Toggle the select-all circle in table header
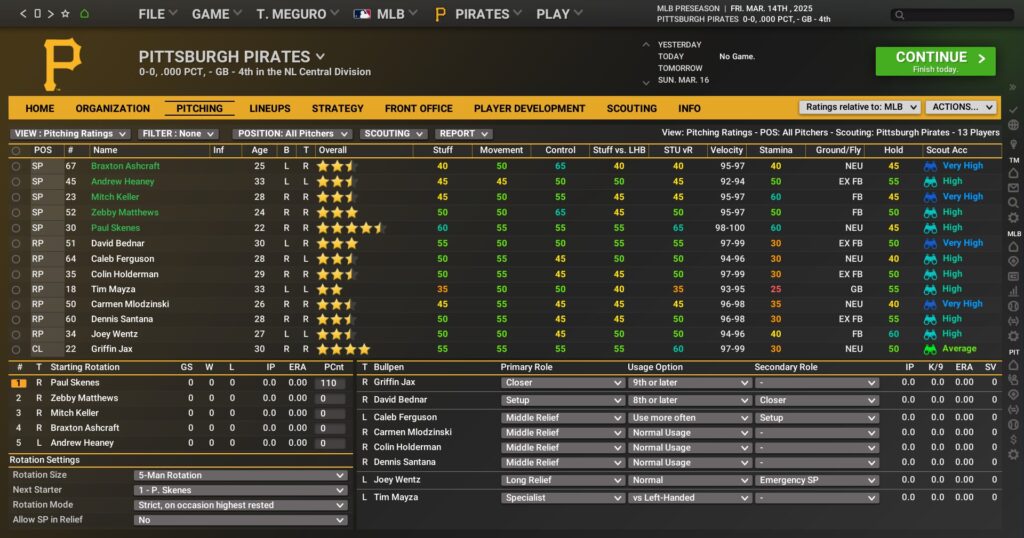The width and height of the screenshot is (1024, 538). coord(16,150)
